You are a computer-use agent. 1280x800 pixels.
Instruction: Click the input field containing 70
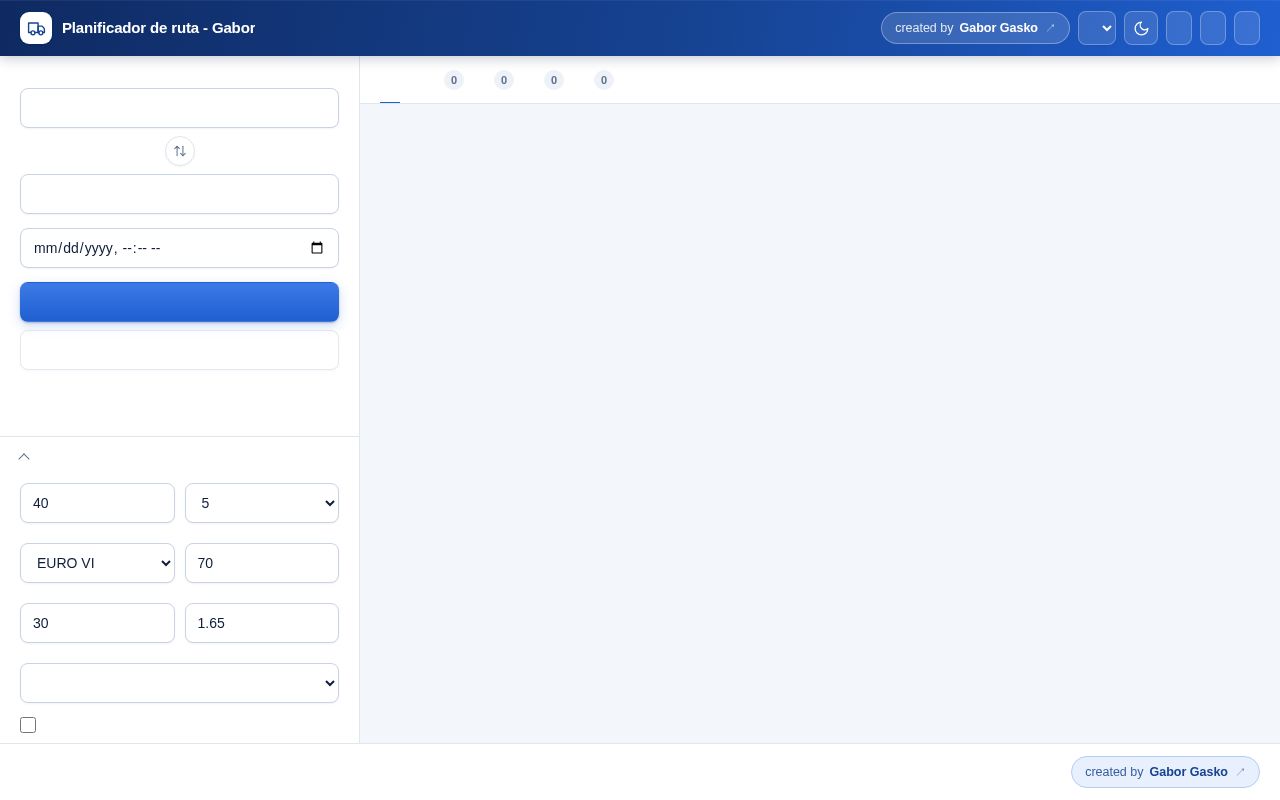coord(262,563)
